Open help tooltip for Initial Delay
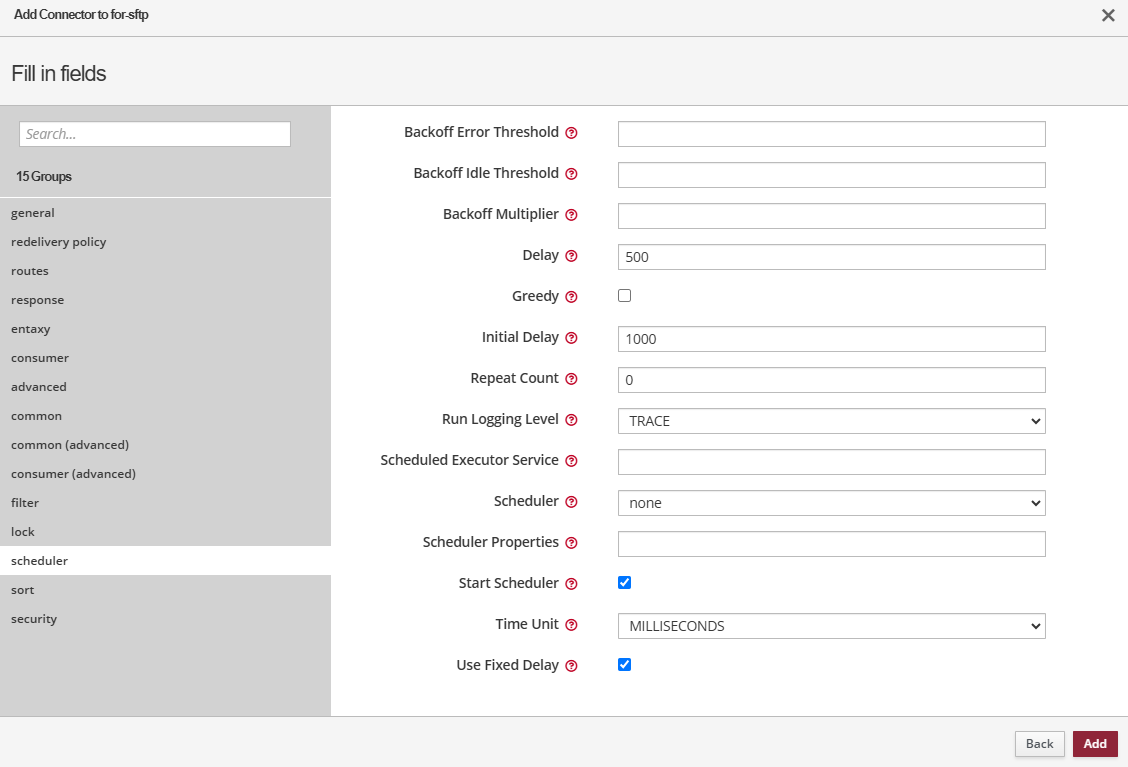The height and width of the screenshot is (767, 1128). tap(572, 338)
